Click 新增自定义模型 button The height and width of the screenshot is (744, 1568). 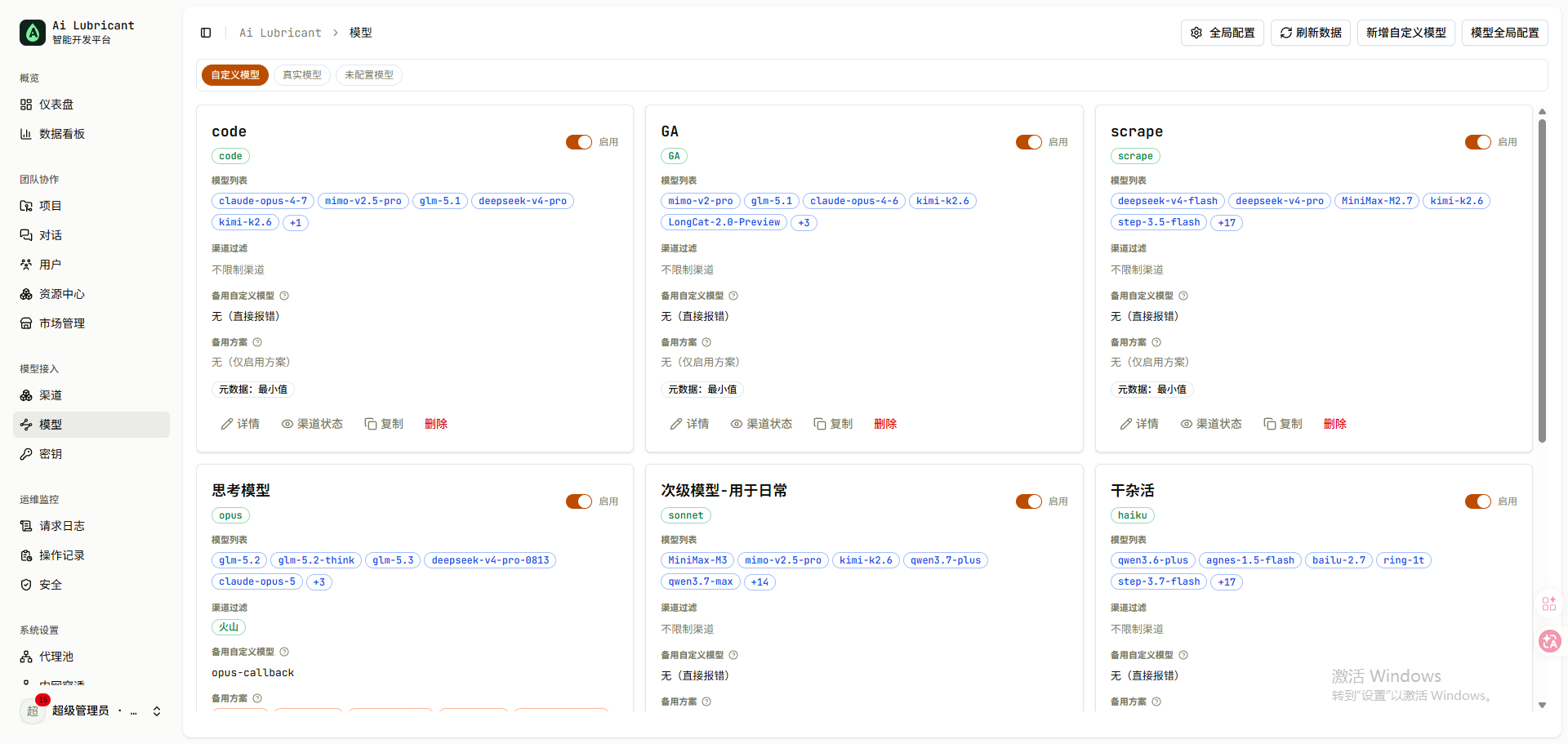click(1406, 33)
